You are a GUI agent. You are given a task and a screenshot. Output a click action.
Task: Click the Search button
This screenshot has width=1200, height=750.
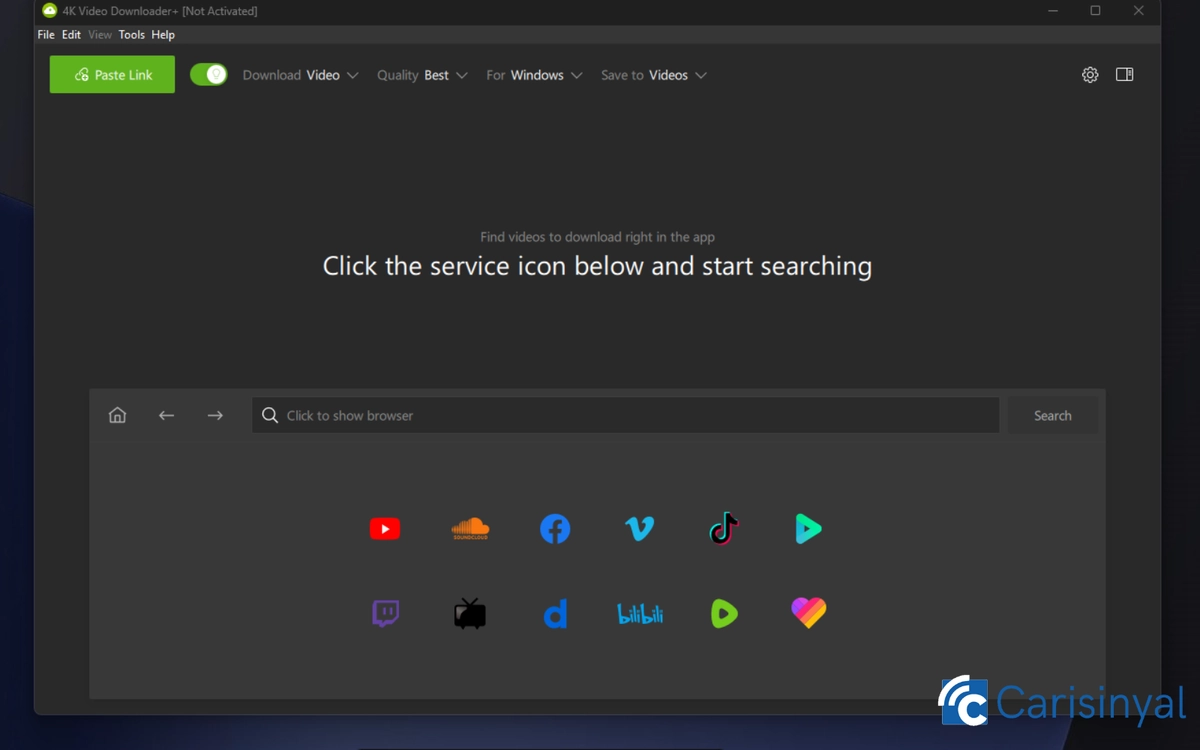(x=1052, y=415)
